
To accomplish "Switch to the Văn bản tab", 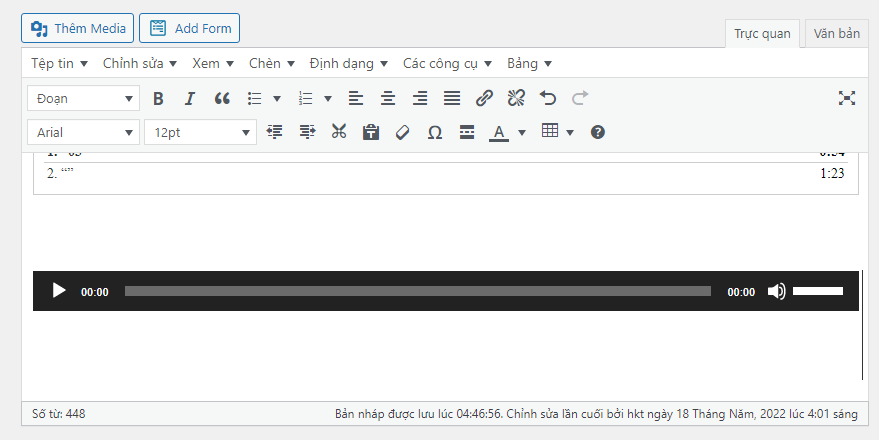I will pos(837,33).
